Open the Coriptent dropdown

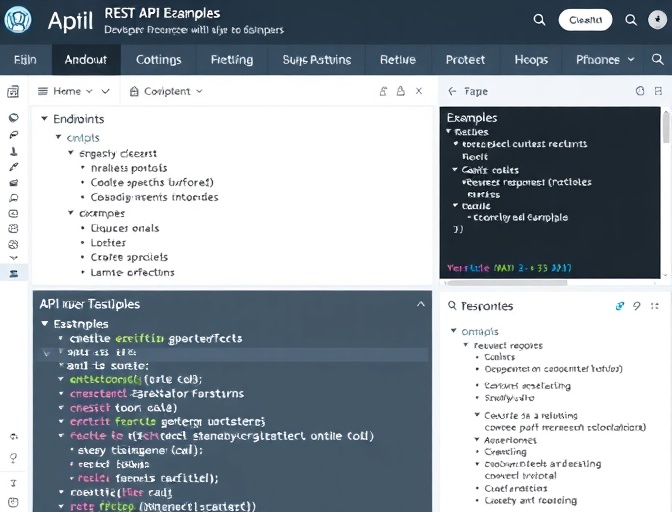click(166, 91)
